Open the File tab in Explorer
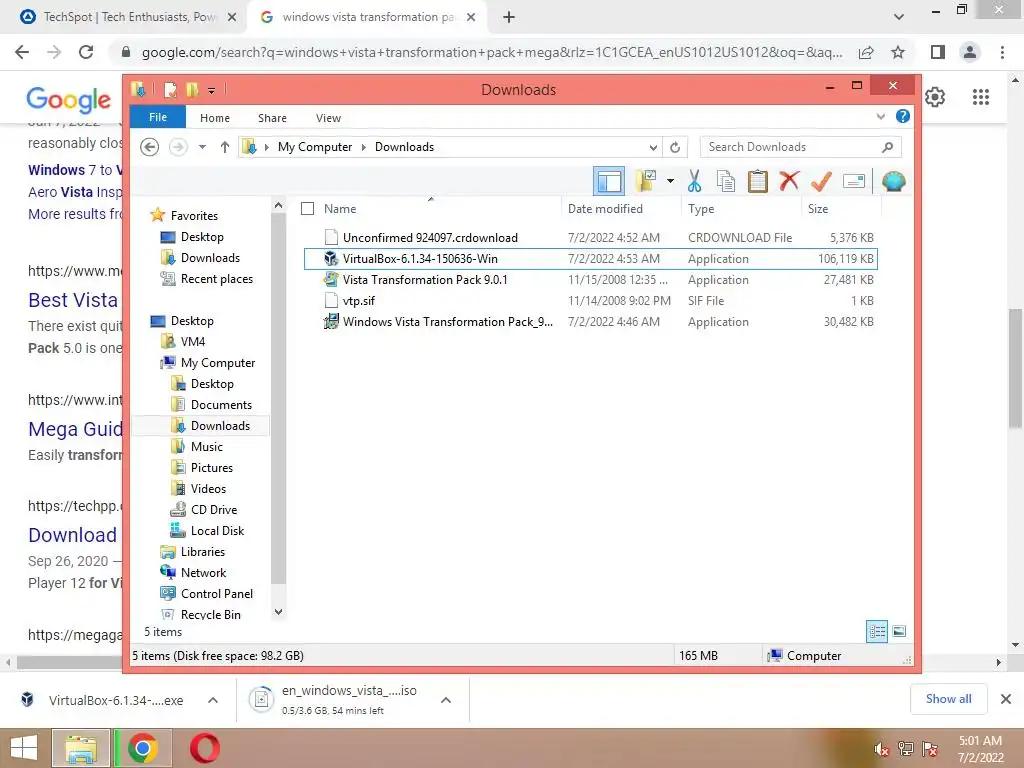1024x768 pixels. [158, 118]
